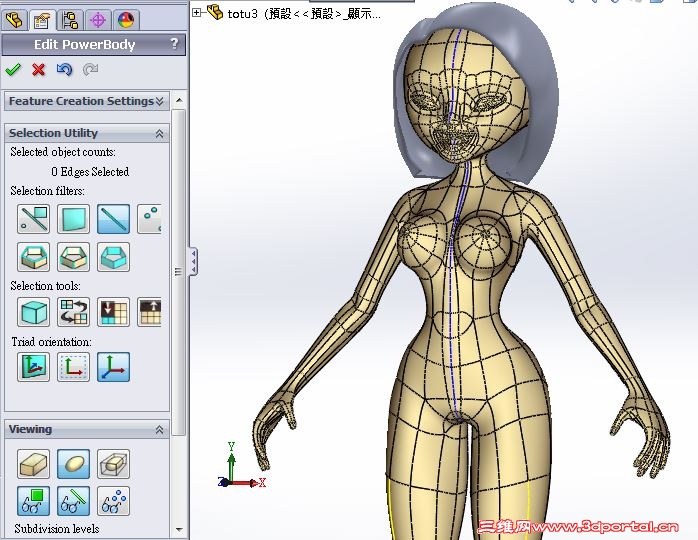Click the invert selection tool
Screen dimensions: 698x540
73,312
